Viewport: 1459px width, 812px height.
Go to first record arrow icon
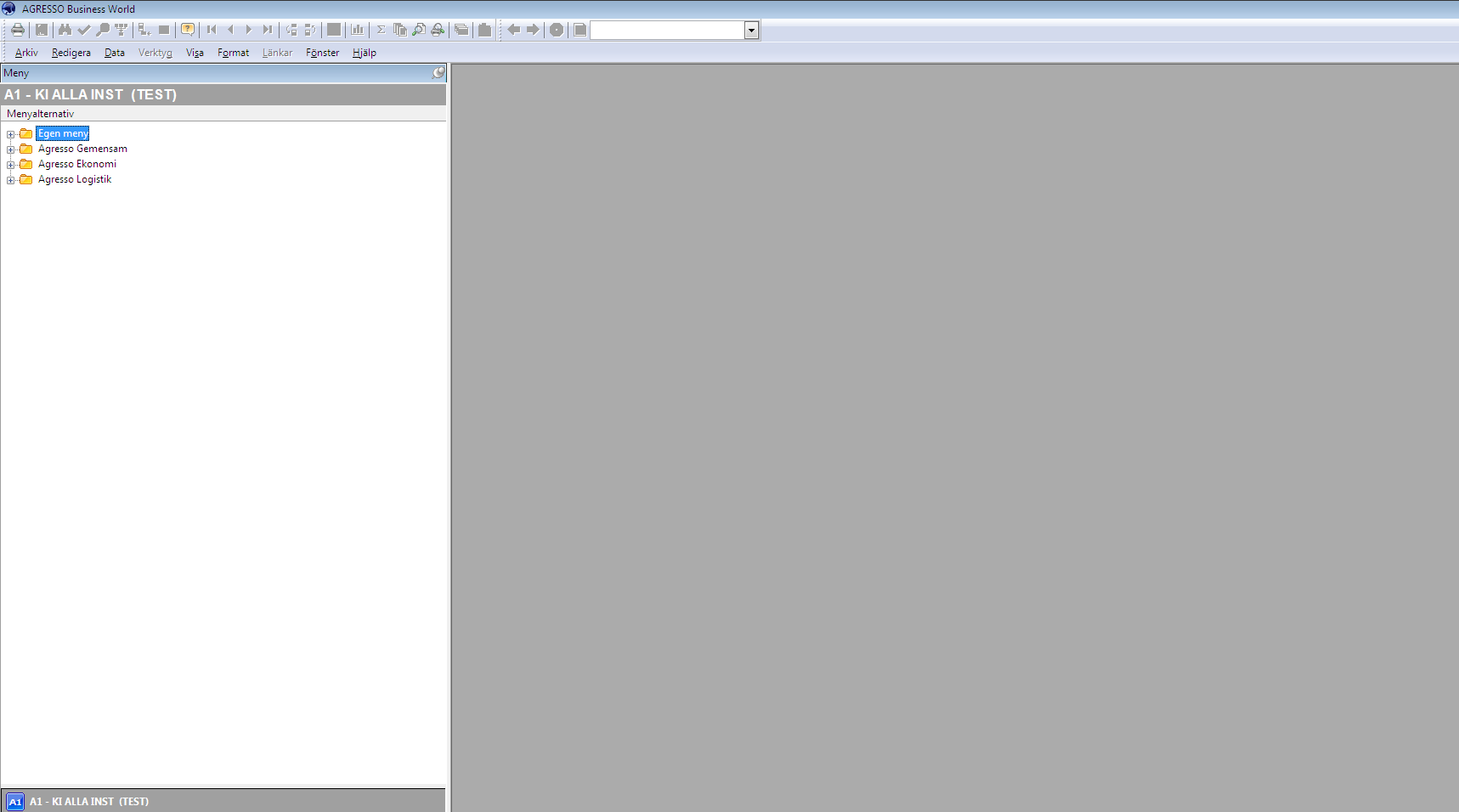pos(212,30)
